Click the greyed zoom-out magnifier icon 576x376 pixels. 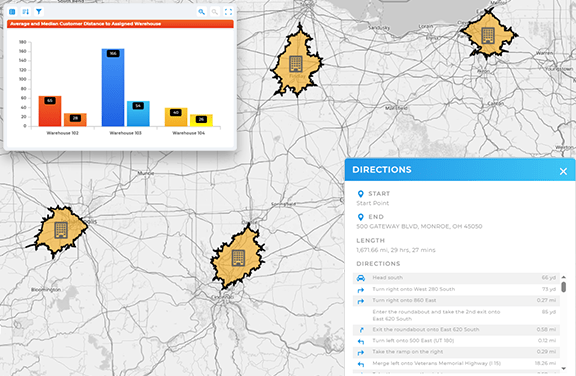point(215,12)
